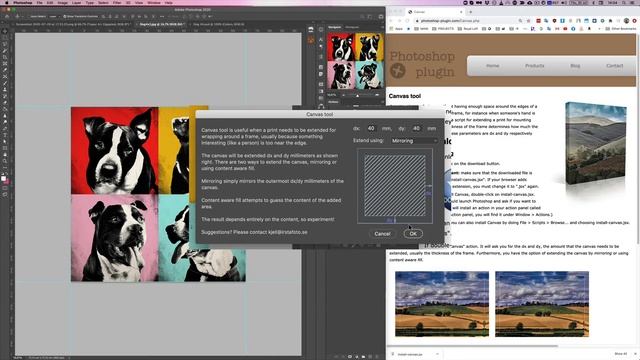This screenshot has height=360, width=640.
Task: Open orange plugin icon in collapsed panel dock
Action: click(311, 40)
